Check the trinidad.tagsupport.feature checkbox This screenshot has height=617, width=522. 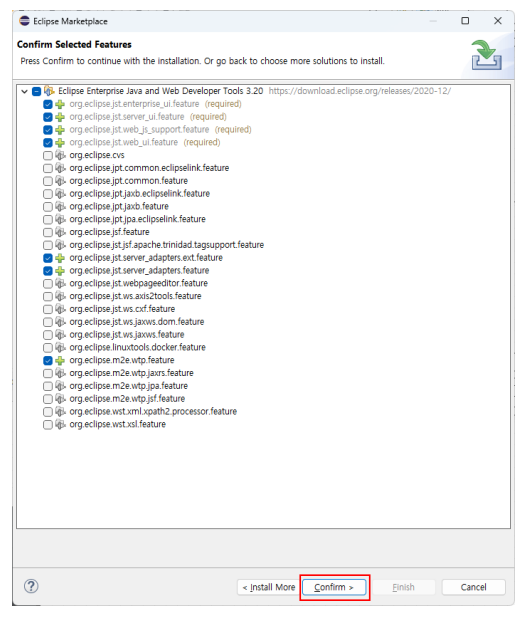[48, 245]
